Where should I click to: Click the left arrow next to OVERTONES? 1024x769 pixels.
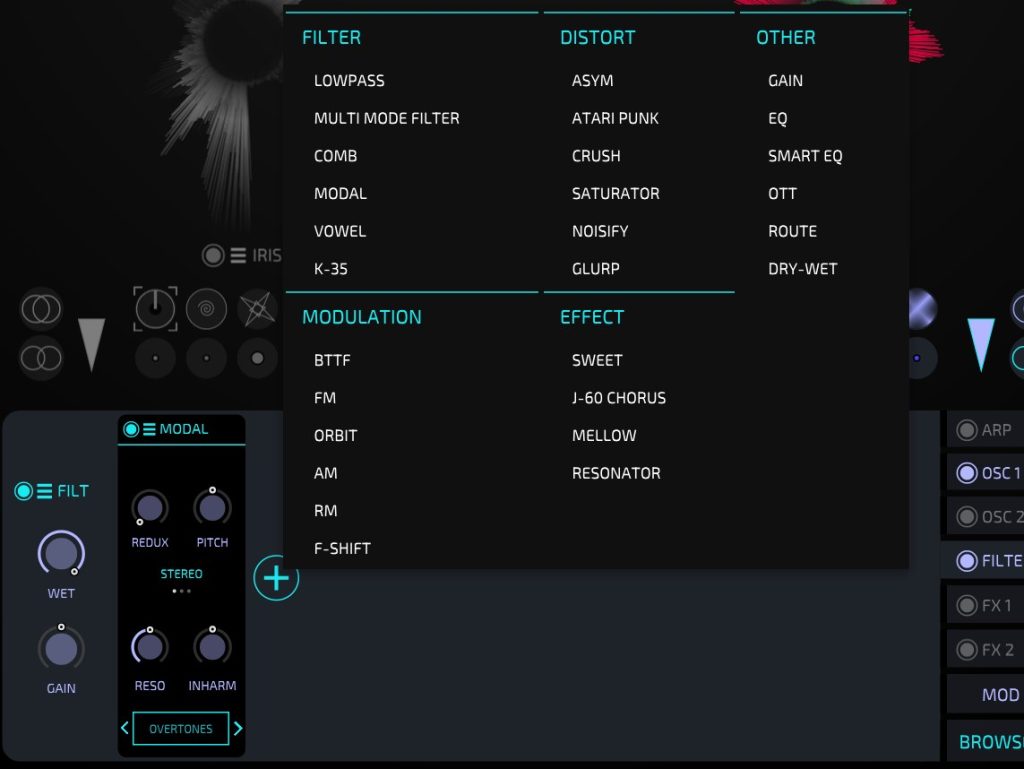[124, 729]
